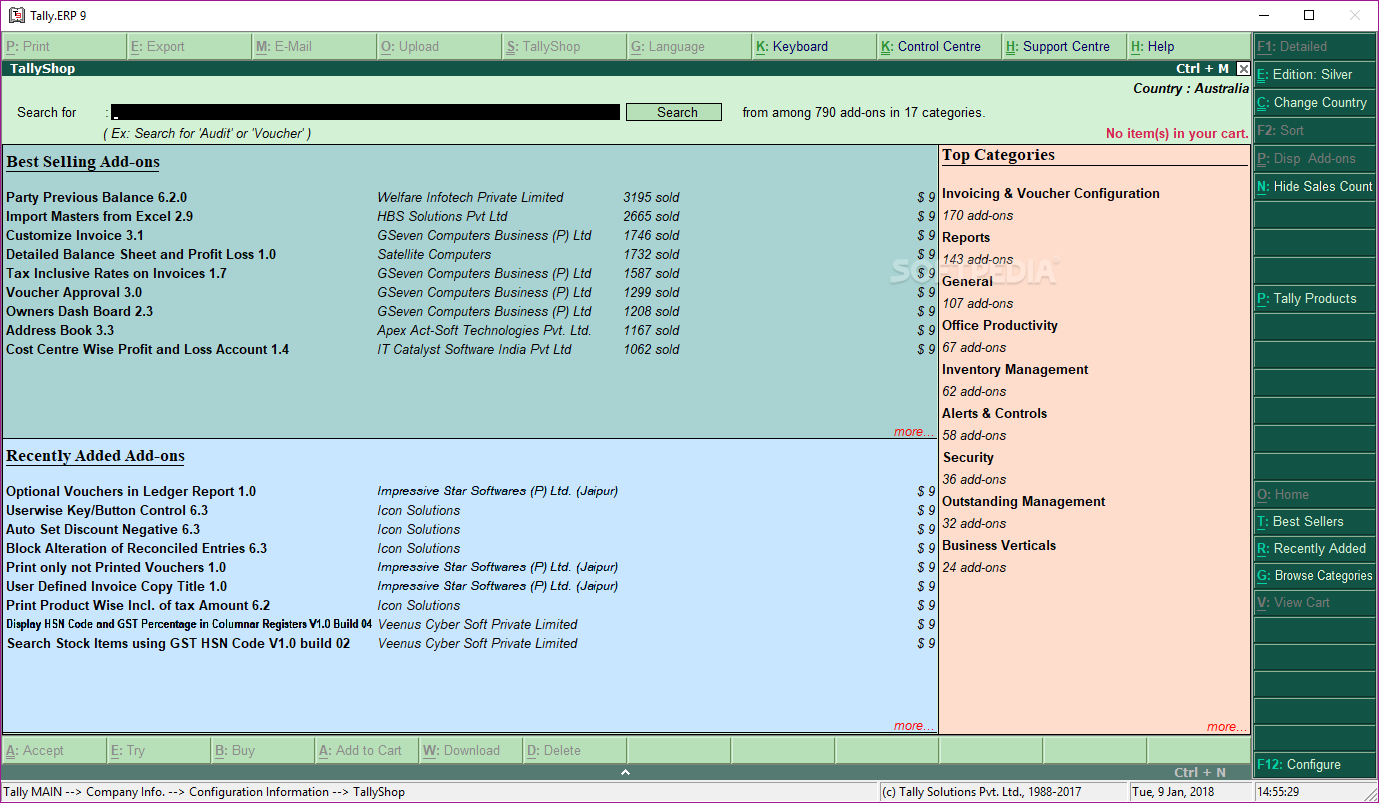Image resolution: width=1379 pixels, height=803 pixels.
Task: Open F12: Configure
Action: [x=1315, y=764]
